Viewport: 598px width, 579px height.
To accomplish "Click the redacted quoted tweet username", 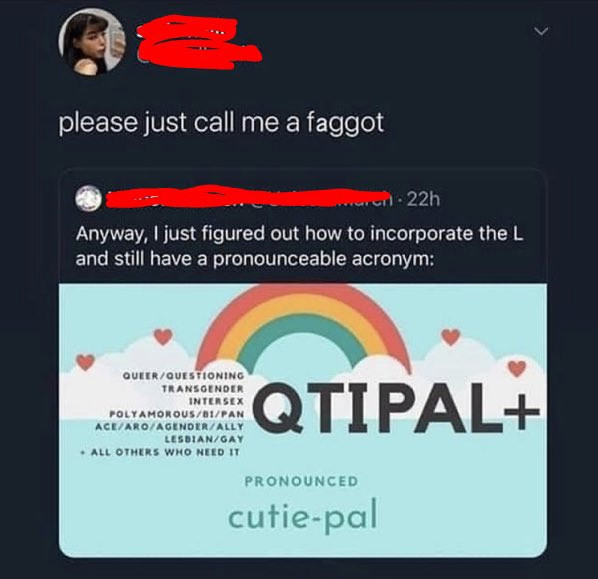I will (x=248, y=197).
